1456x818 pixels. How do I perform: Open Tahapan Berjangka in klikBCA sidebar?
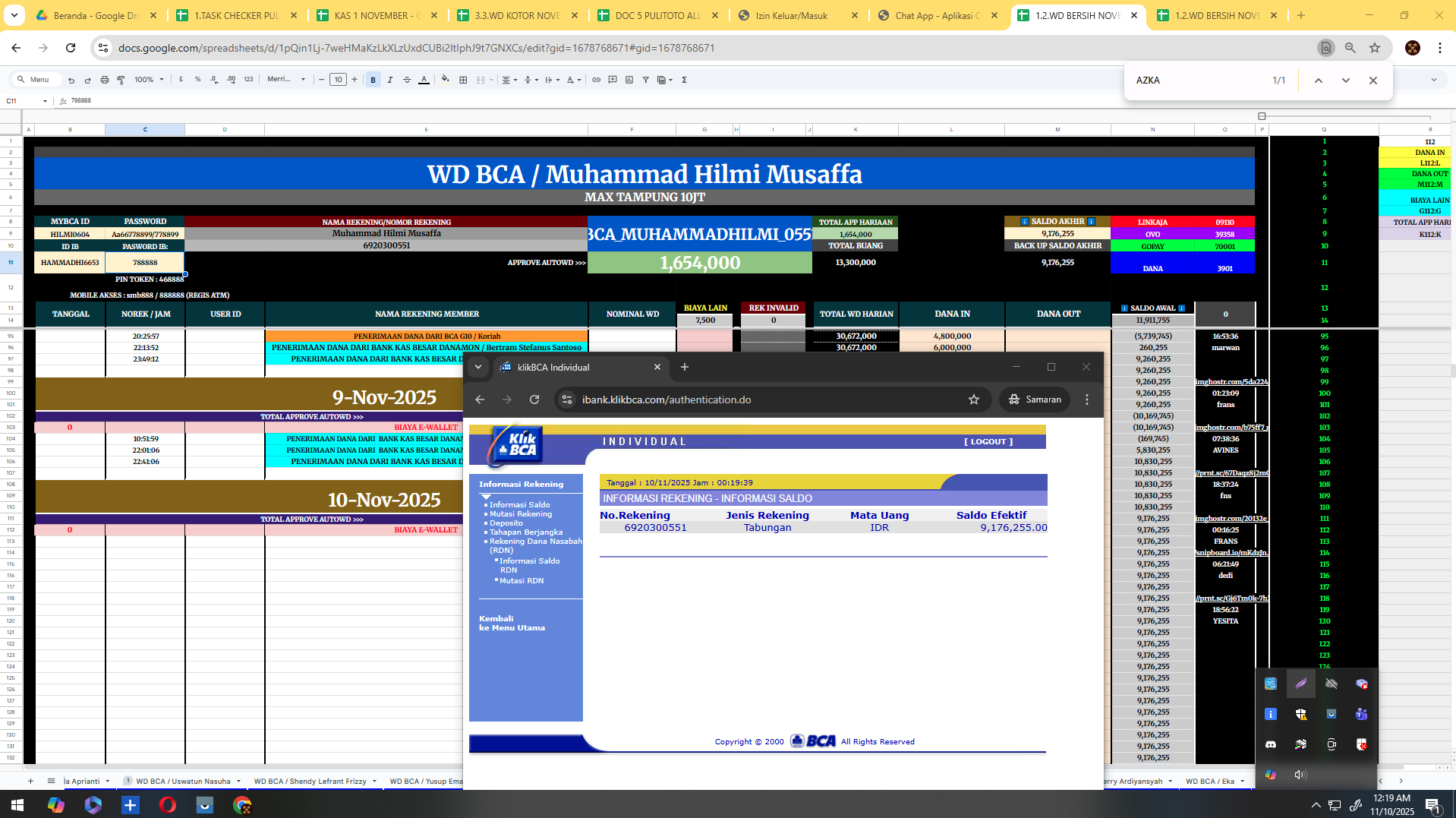point(526,532)
